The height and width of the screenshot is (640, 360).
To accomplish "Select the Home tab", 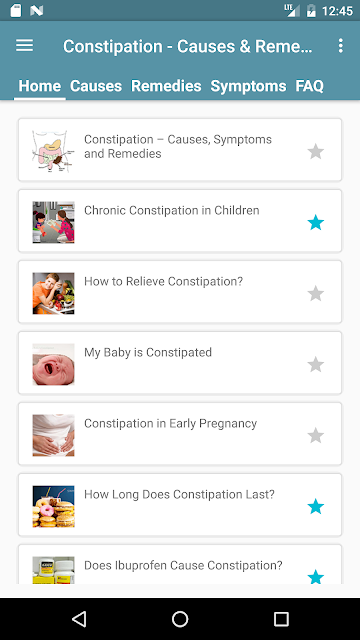I will pyautogui.click(x=40, y=86).
